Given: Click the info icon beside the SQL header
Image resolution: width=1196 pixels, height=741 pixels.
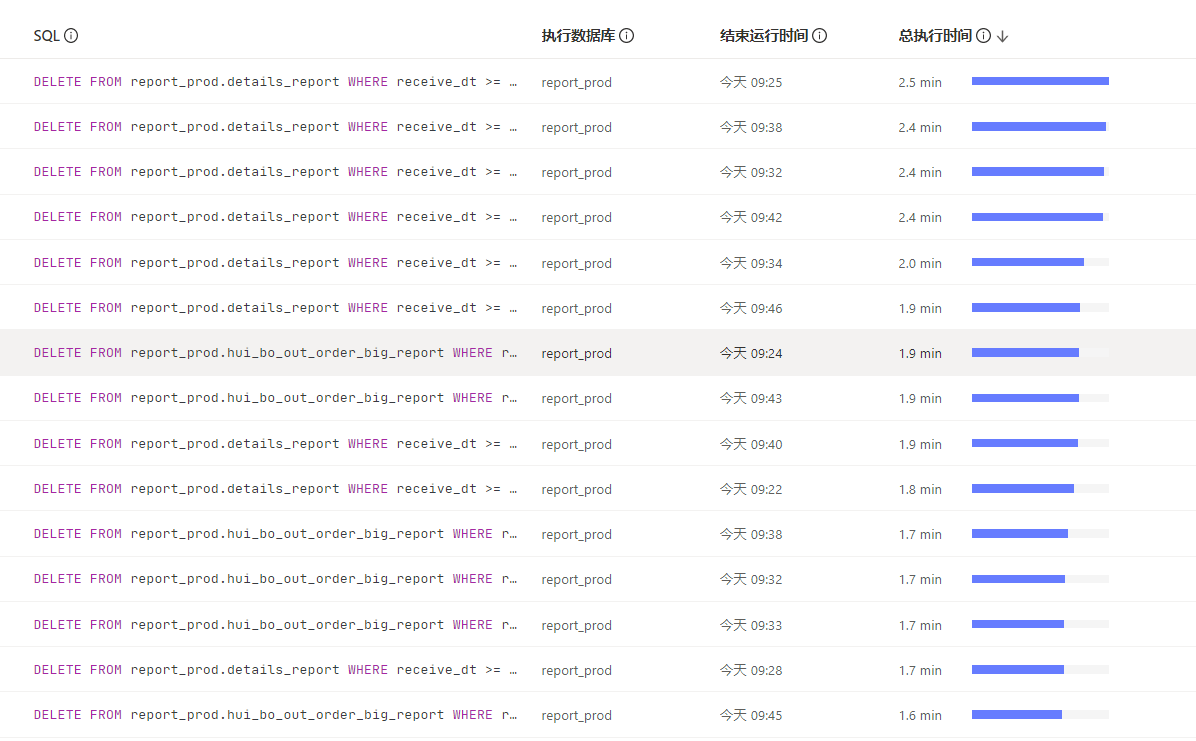Looking at the screenshot, I should pyautogui.click(x=71, y=36).
